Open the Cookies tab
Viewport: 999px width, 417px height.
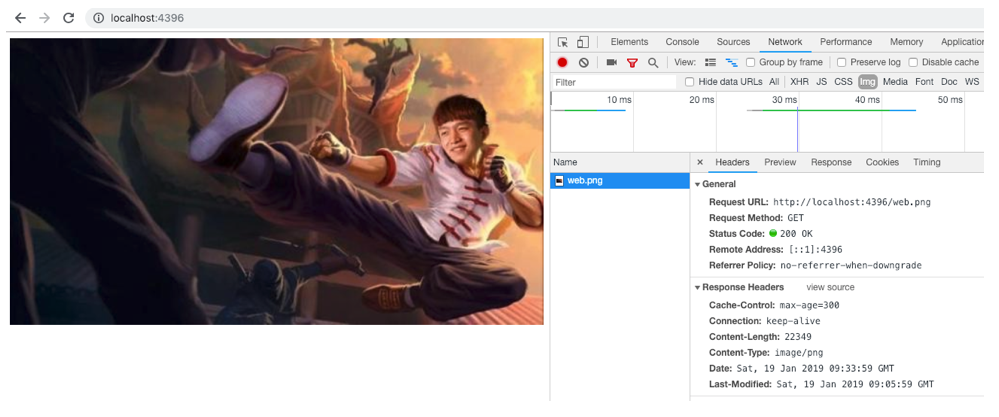coord(882,162)
